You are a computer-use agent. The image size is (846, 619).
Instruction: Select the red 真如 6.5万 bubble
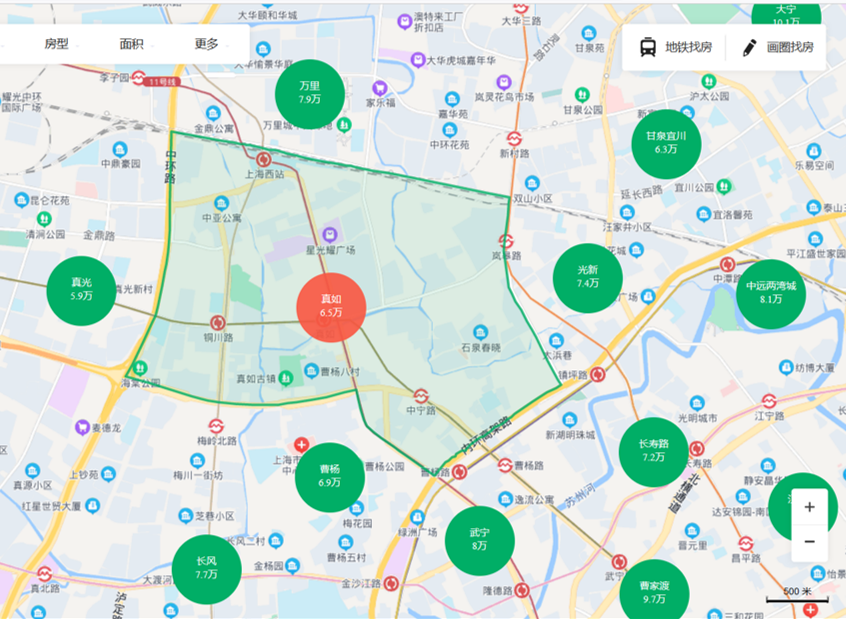(331, 306)
